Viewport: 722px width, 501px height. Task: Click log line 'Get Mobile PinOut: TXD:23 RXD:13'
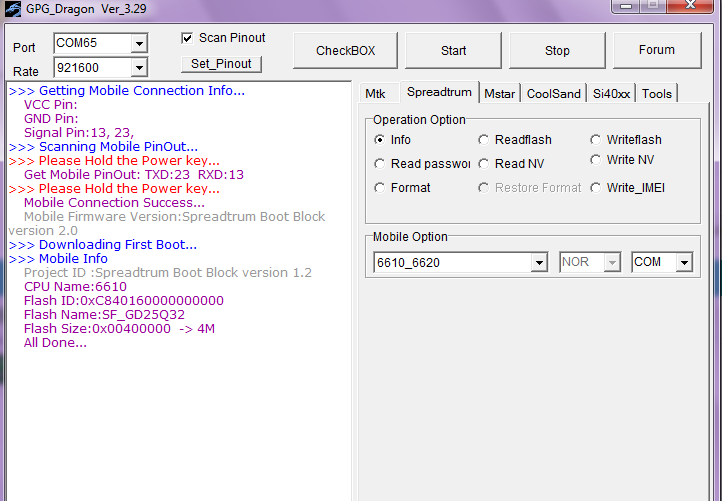coord(134,175)
